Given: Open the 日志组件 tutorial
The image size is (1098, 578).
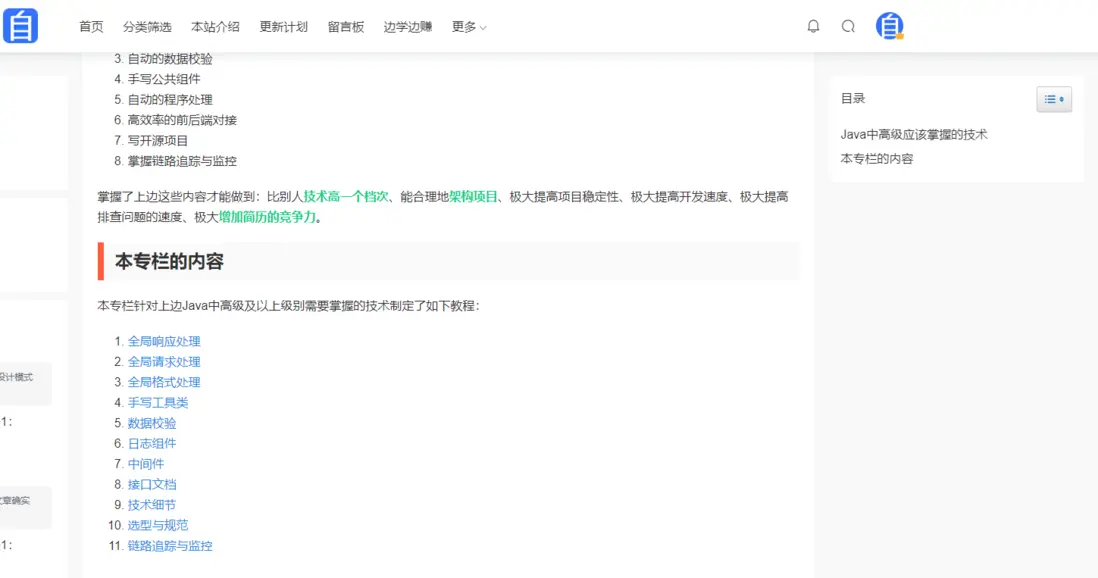Looking at the screenshot, I should coord(151,443).
